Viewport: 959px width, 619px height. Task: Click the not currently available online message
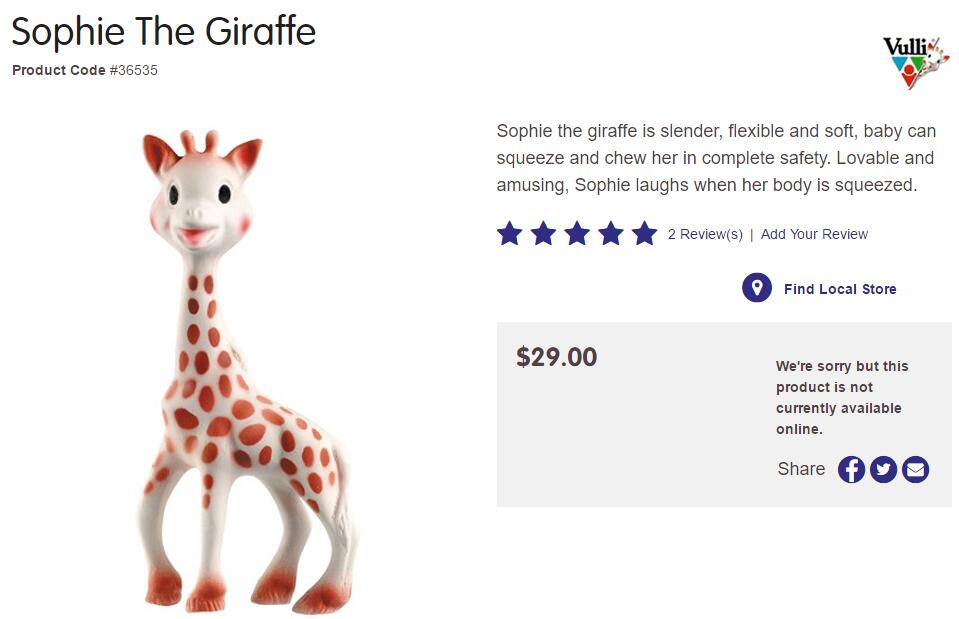(x=841, y=397)
